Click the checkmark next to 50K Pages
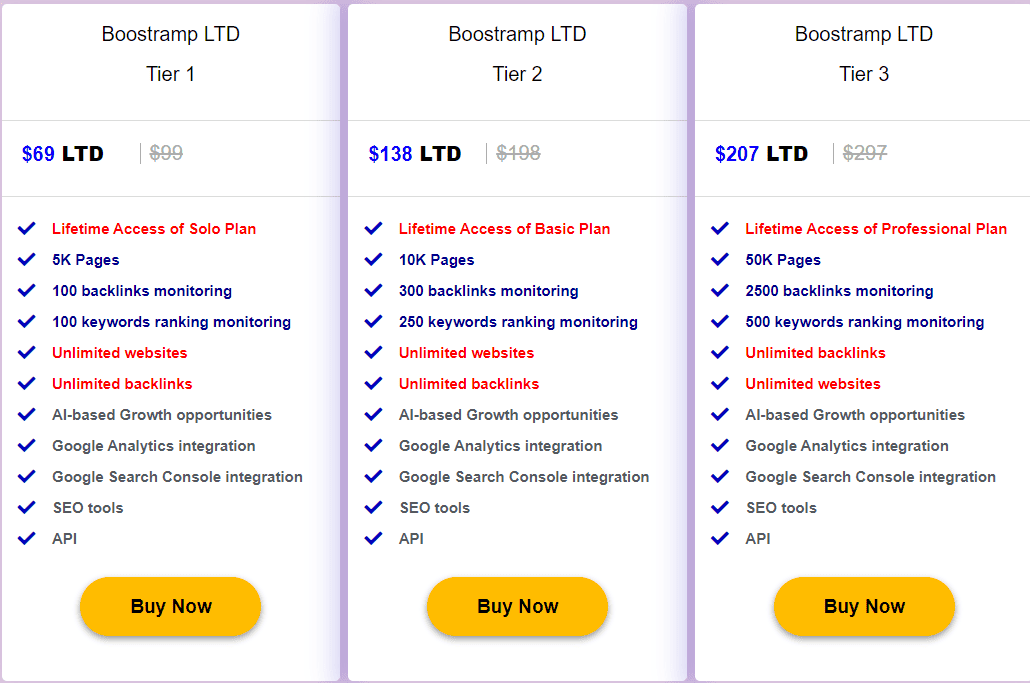This screenshot has height=683, width=1030. pyautogui.click(x=720, y=259)
